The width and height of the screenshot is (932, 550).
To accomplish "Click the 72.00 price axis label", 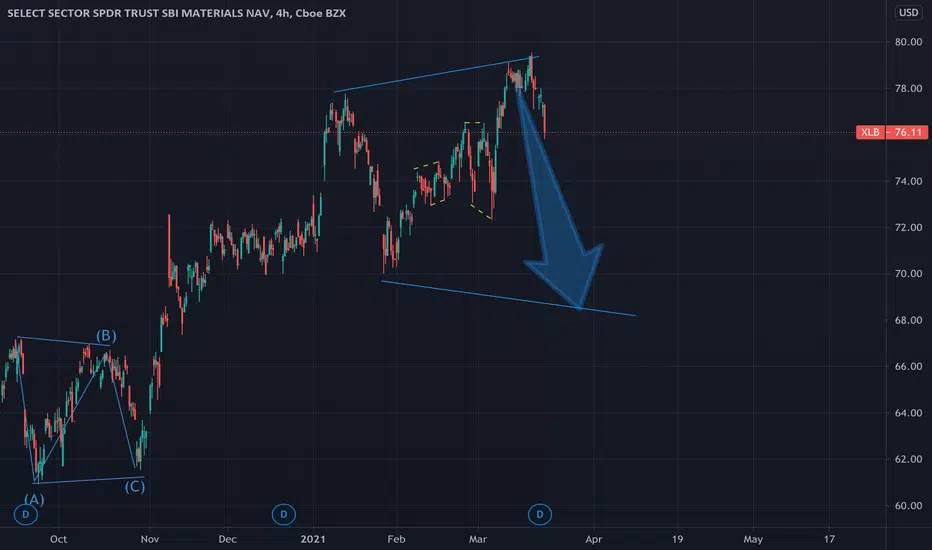I will click(908, 228).
